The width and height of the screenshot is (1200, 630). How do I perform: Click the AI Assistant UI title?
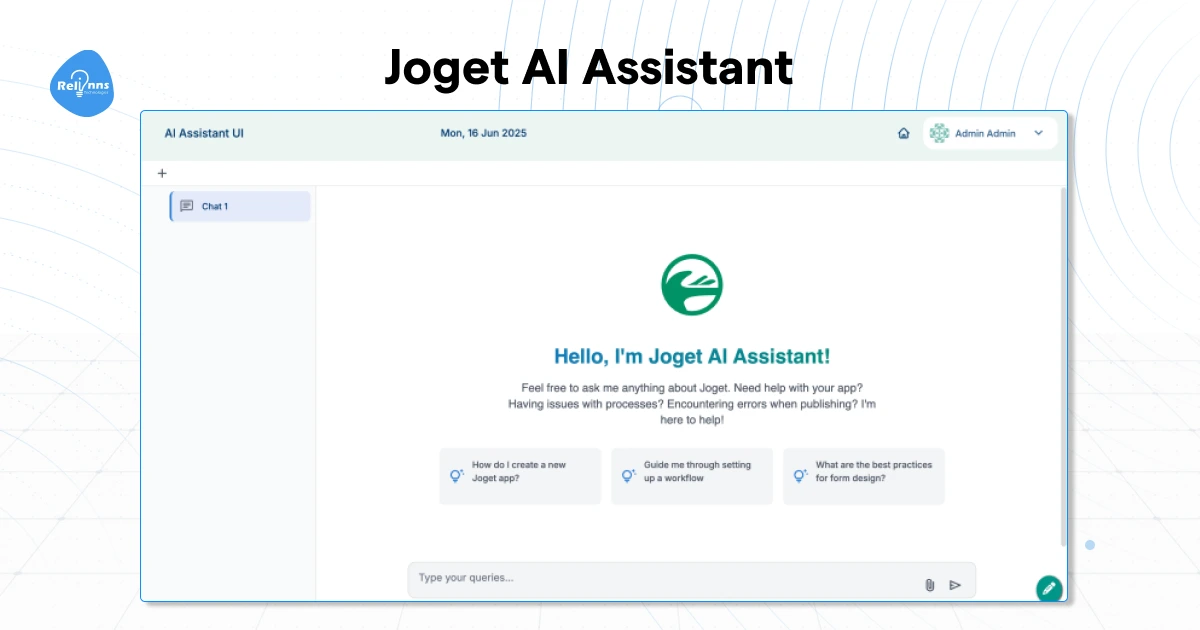204,133
